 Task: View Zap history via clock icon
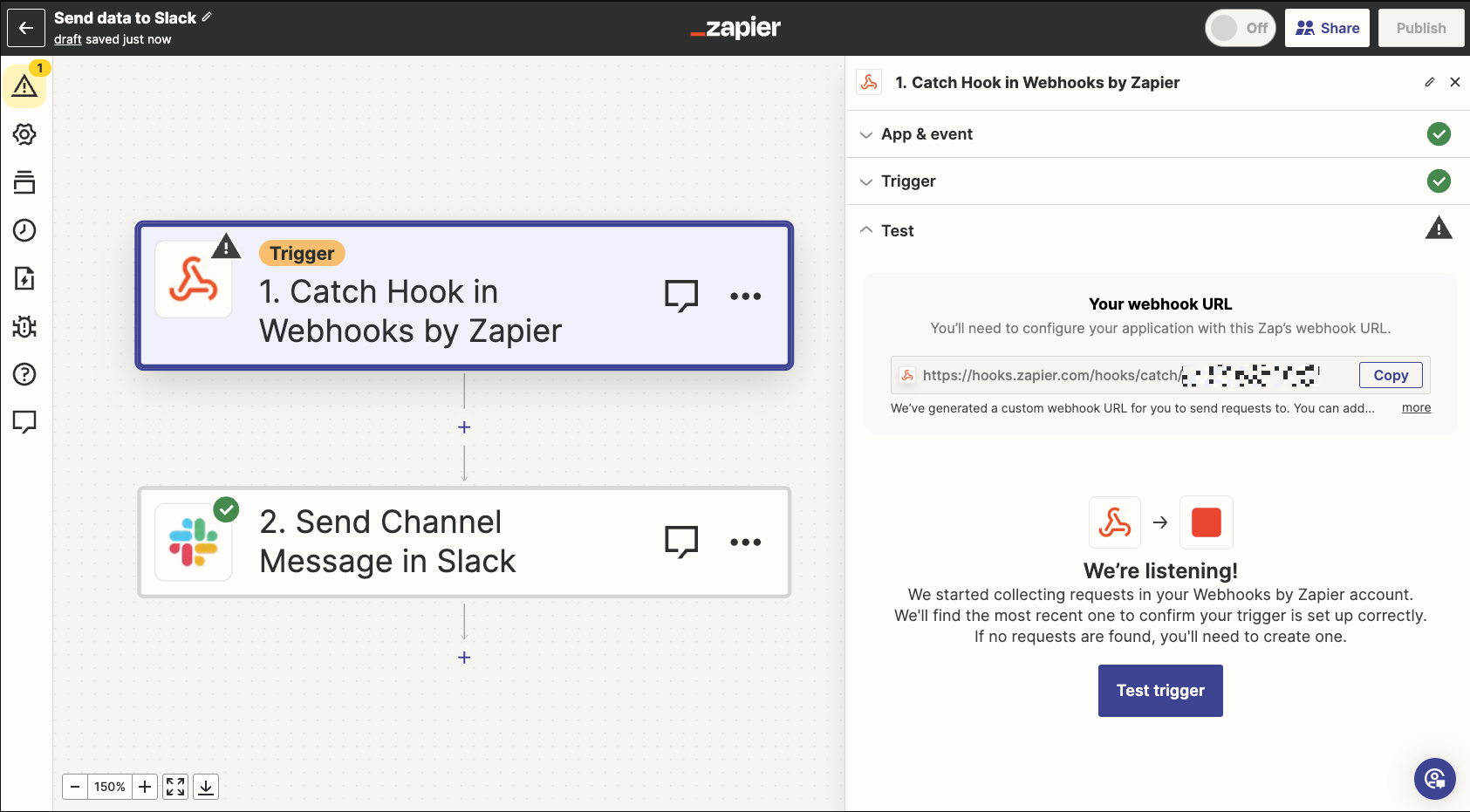point(24,230)
